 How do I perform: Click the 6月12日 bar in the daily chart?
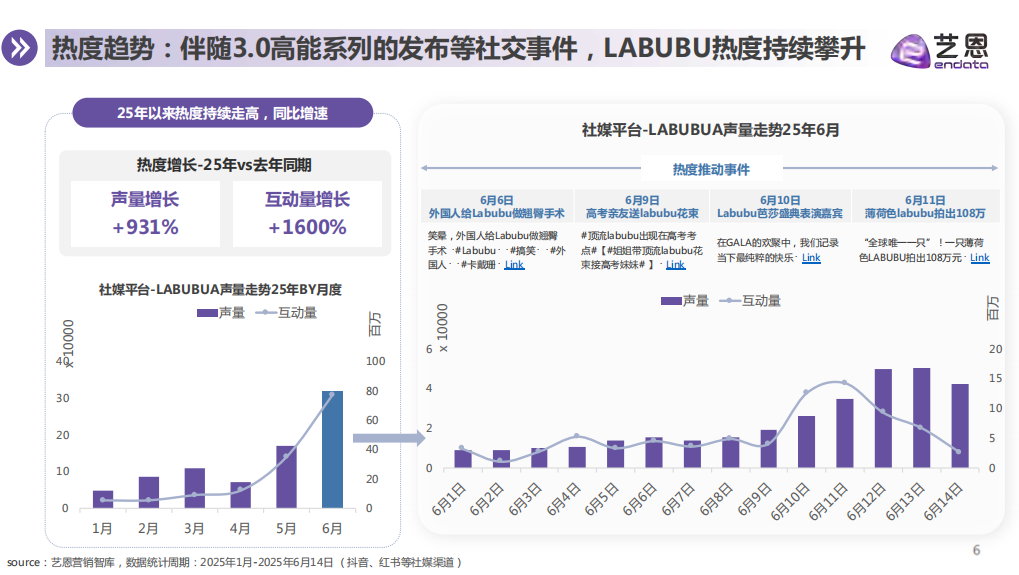883,418
